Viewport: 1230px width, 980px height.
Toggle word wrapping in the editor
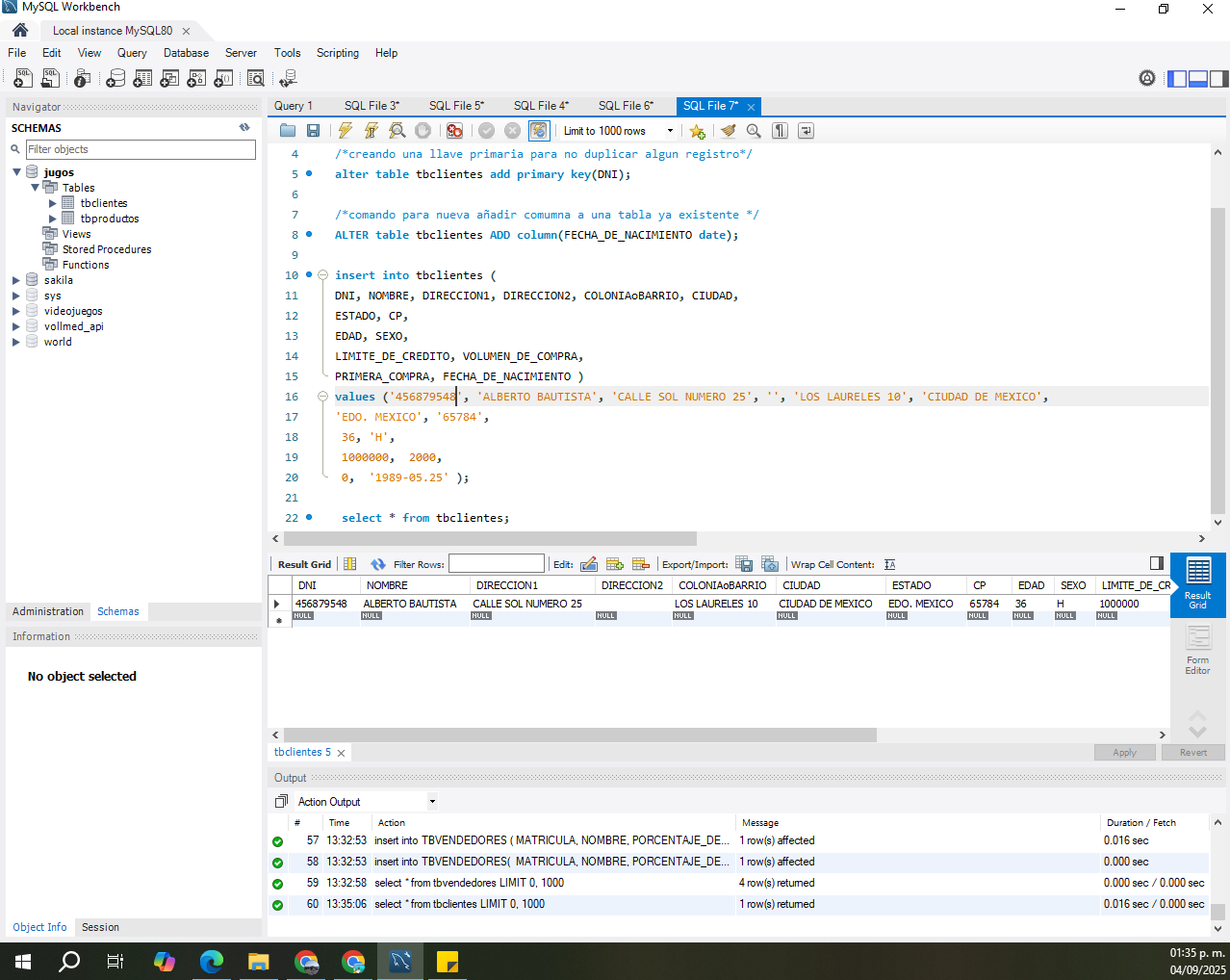pyautogui.click(x=807, y=131)
